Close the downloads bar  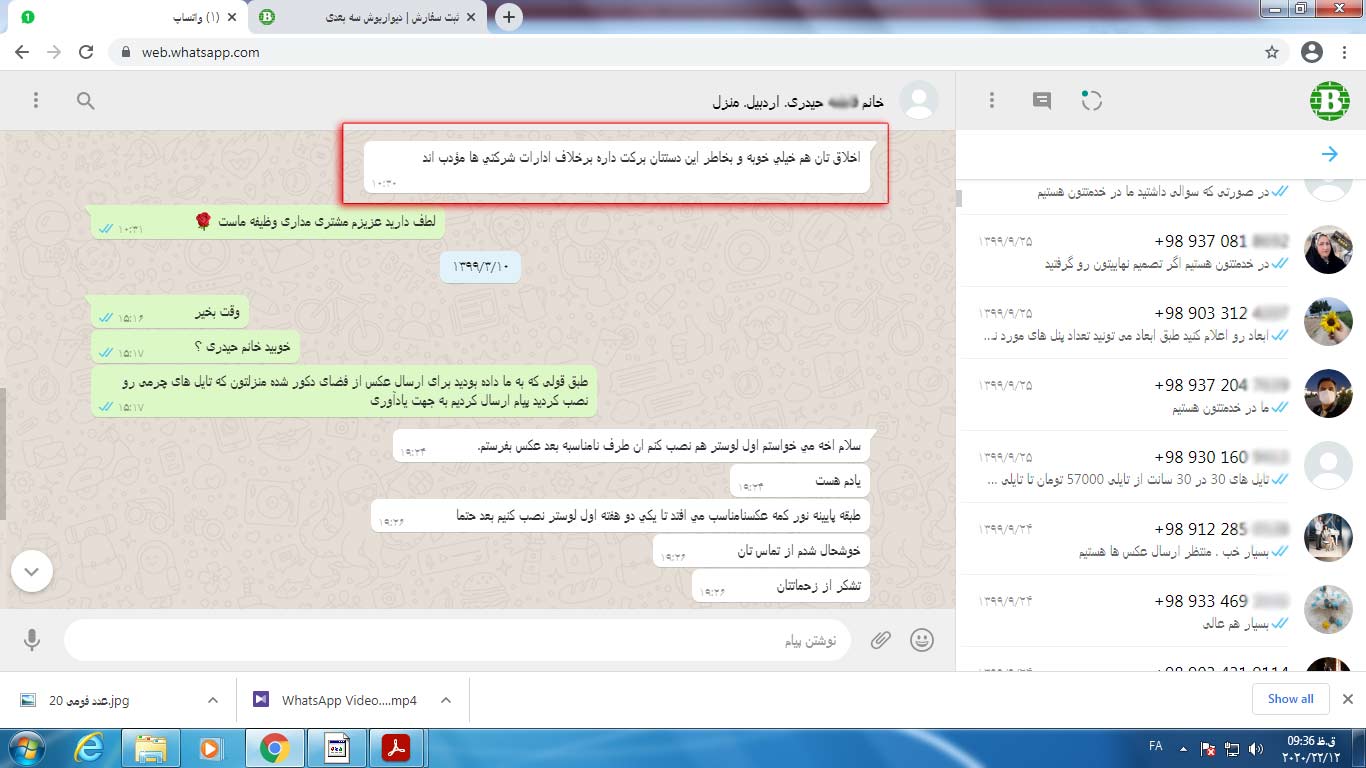coord(1347,699)
